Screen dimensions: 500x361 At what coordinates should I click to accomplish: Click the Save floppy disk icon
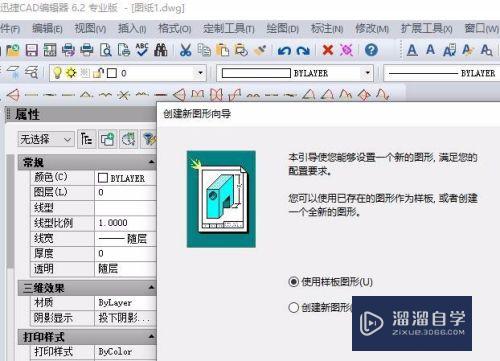(x=32, y=50)
